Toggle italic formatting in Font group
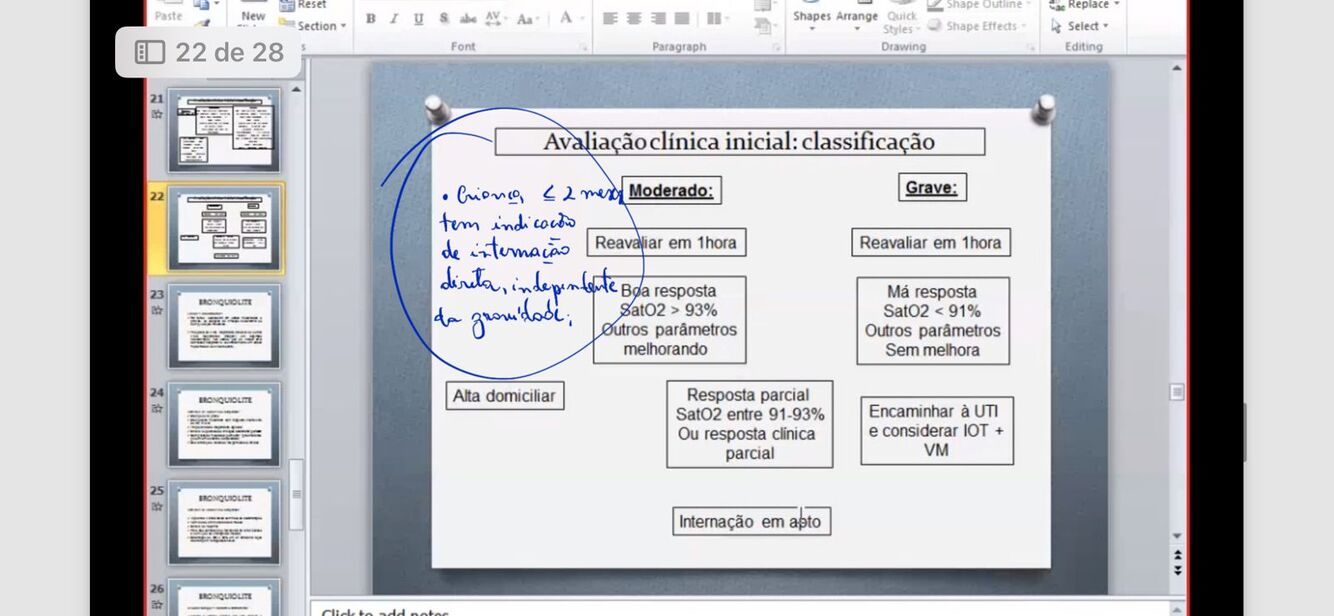 [394, 18]
